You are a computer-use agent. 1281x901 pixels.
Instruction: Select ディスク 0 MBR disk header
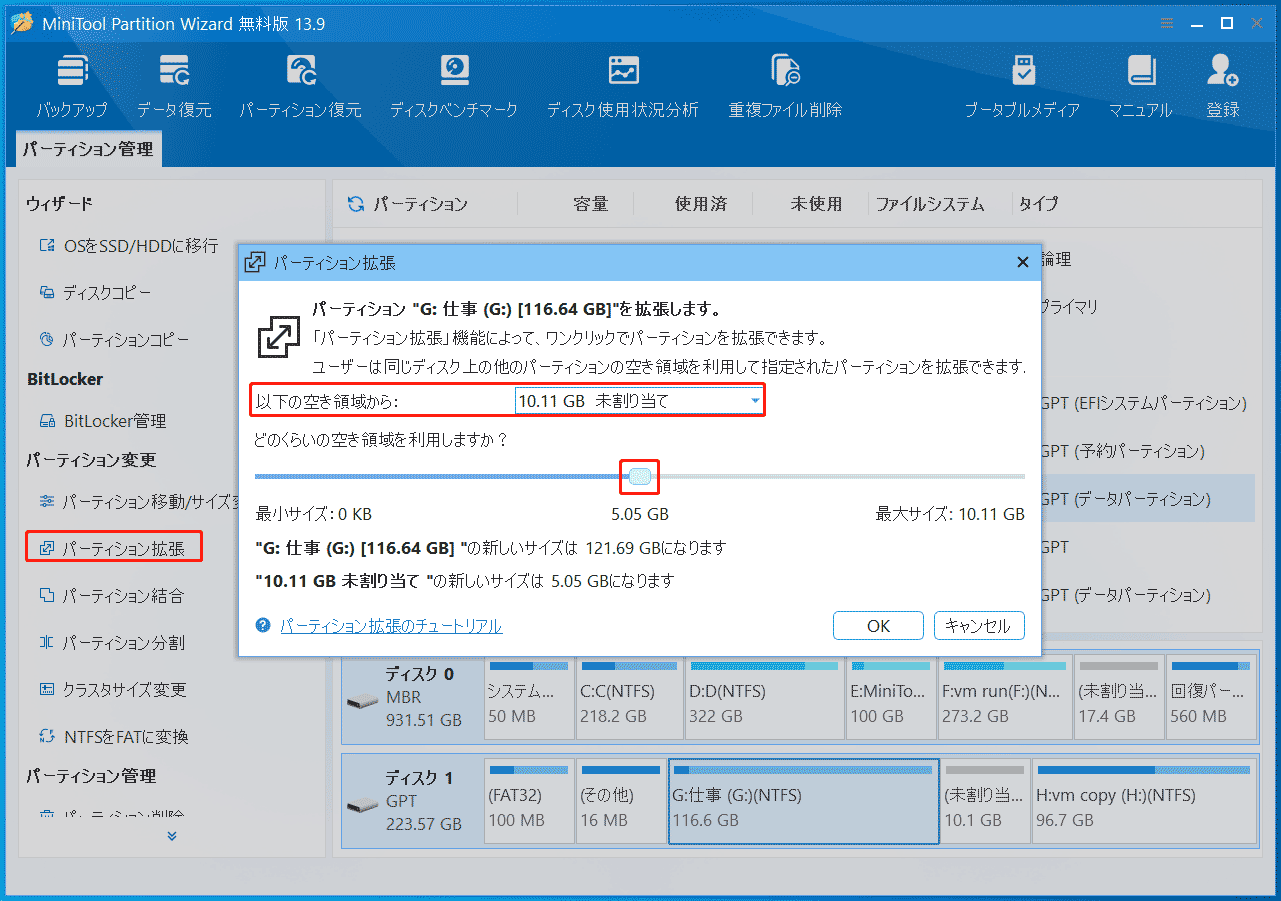point(411,697)
